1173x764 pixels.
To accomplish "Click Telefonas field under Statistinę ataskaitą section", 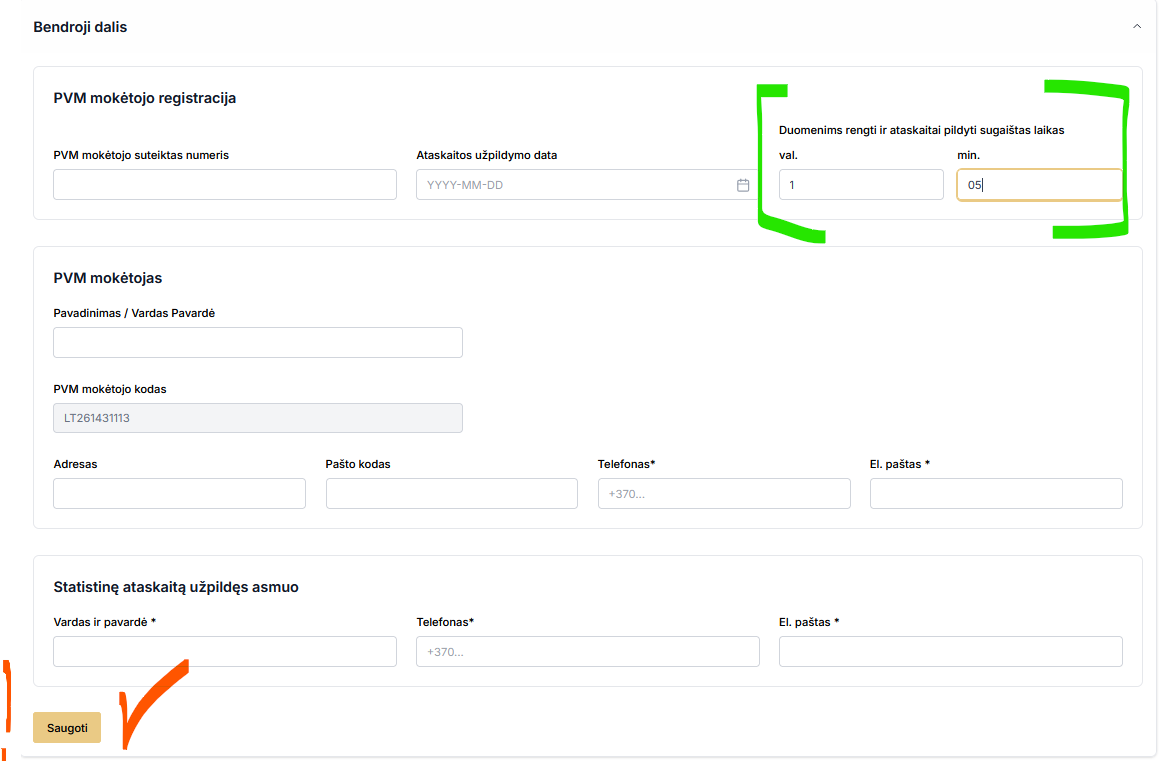I will click(x=587, y=651).
